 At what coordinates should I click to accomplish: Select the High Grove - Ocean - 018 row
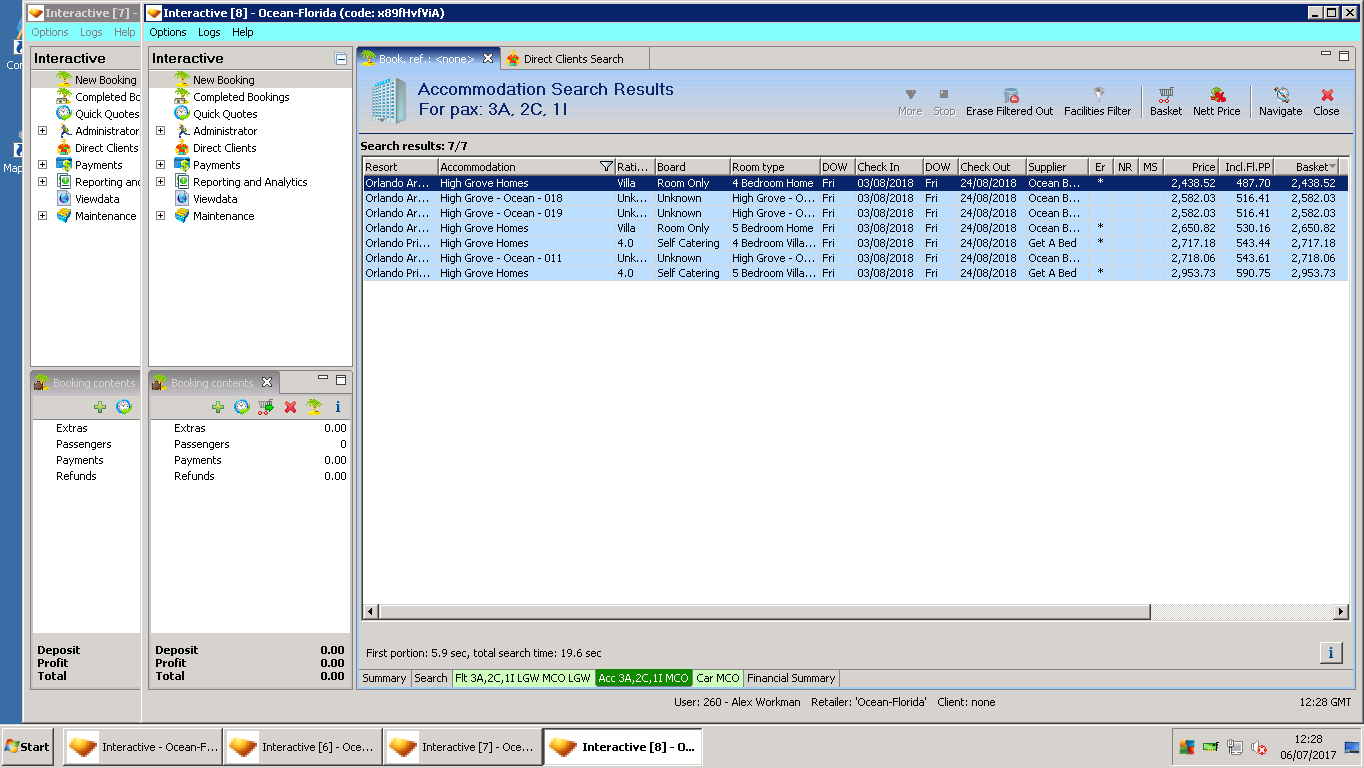point(855,198)
